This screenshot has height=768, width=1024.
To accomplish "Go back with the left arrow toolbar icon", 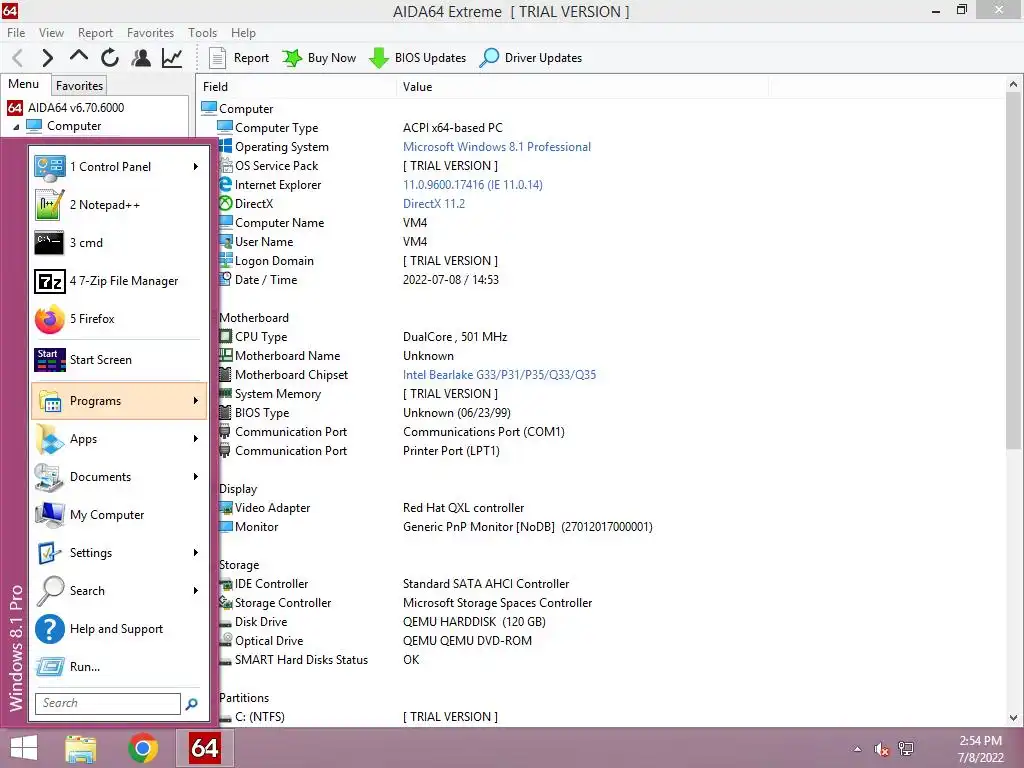I will point(18,58).
